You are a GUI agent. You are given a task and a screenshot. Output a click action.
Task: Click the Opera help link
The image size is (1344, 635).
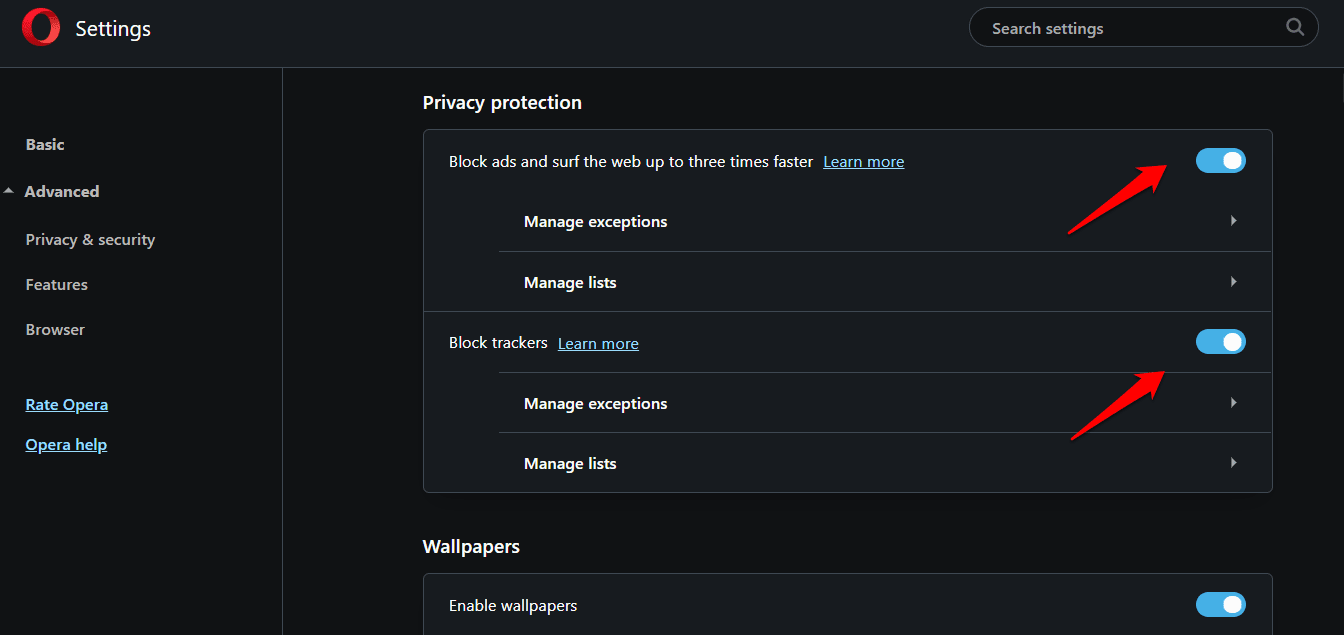coord(66,444)
